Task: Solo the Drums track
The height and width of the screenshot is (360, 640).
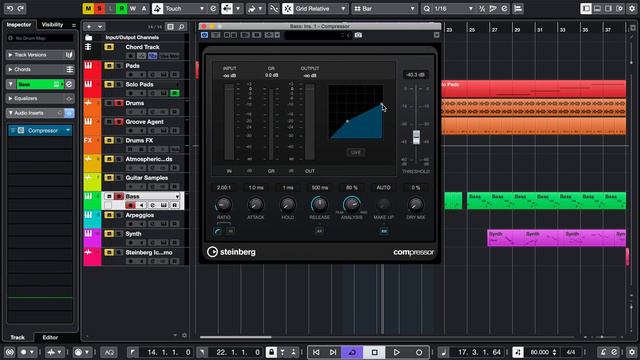Action: (119, 103)
